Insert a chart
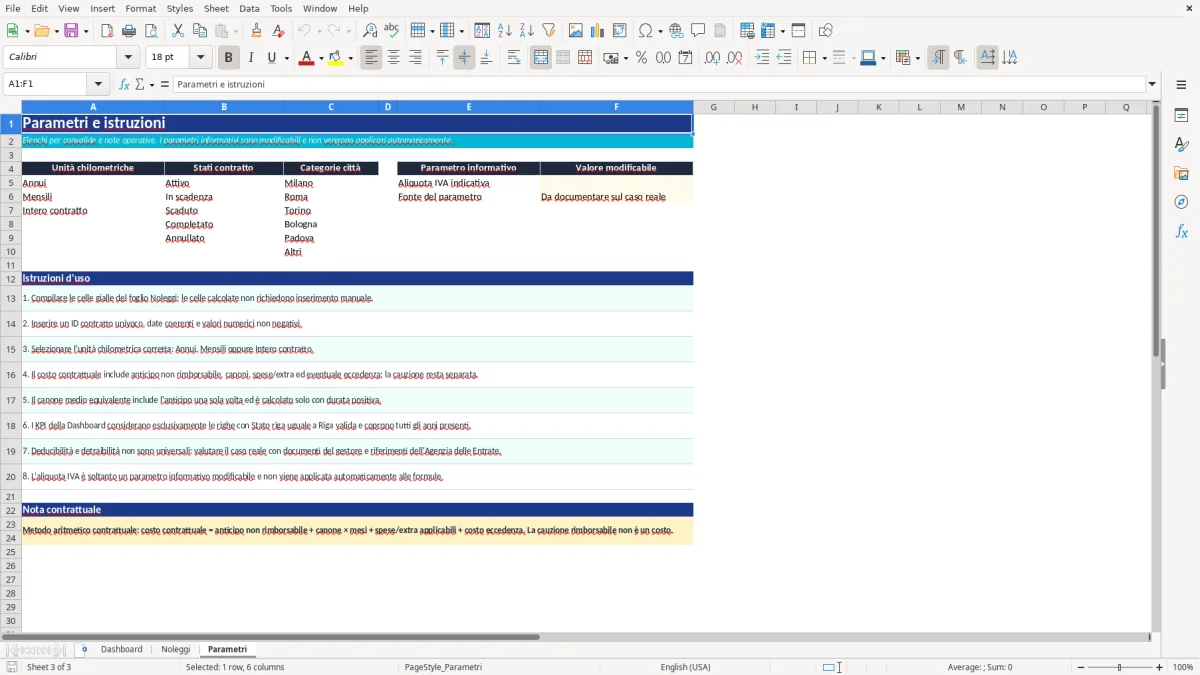The image size is (1200, 675). (598, 31)
